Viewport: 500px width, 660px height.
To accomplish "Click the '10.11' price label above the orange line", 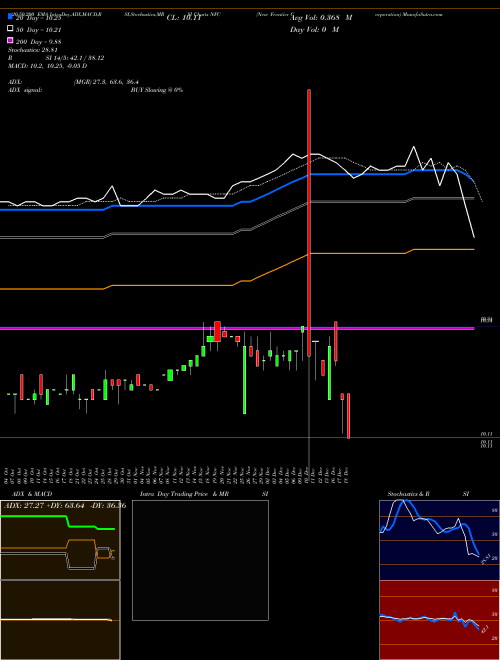I will coord(487,434).
